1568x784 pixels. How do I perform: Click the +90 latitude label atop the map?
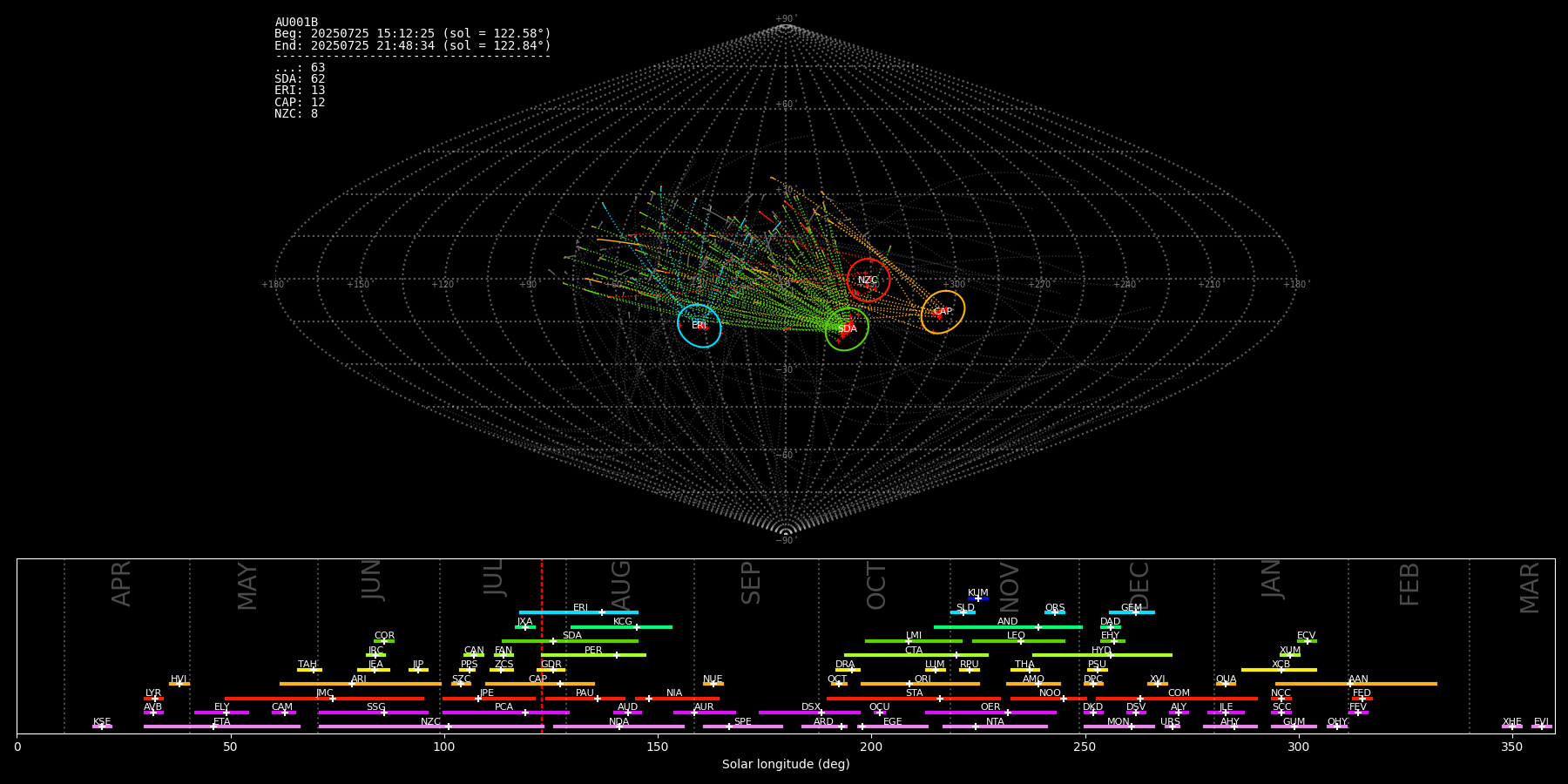(785, 19)
